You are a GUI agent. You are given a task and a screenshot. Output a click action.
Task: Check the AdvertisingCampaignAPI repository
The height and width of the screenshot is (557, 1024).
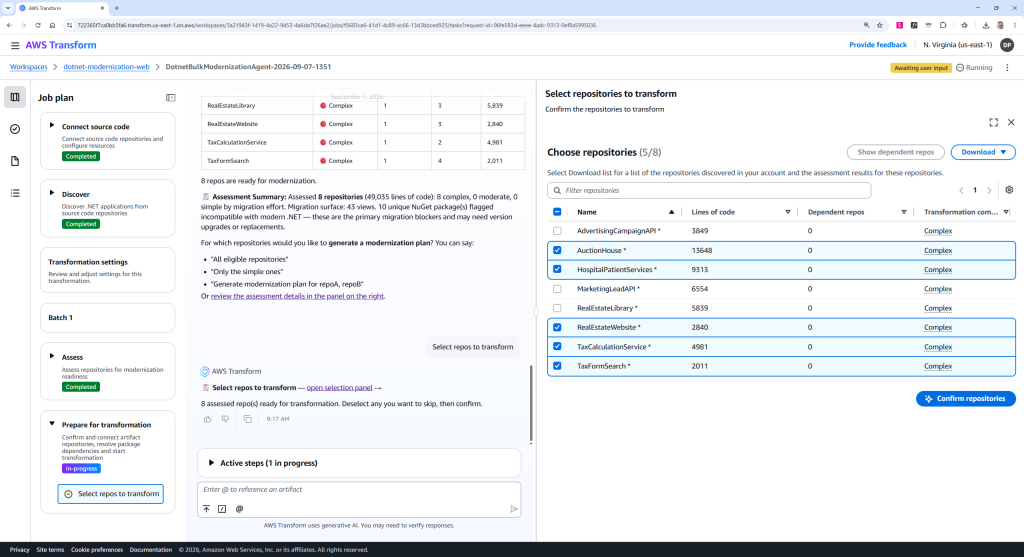557,231
